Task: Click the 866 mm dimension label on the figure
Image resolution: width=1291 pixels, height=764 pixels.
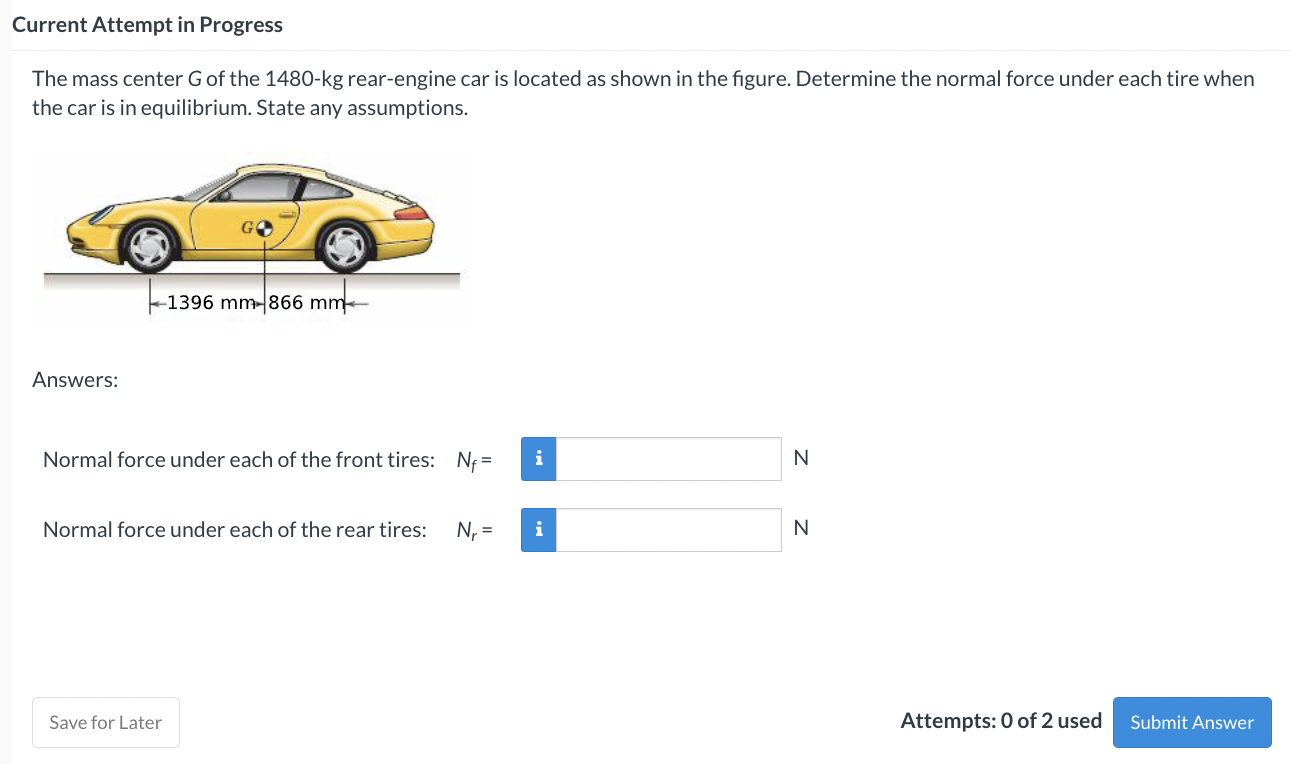Action: click(305, 302)
